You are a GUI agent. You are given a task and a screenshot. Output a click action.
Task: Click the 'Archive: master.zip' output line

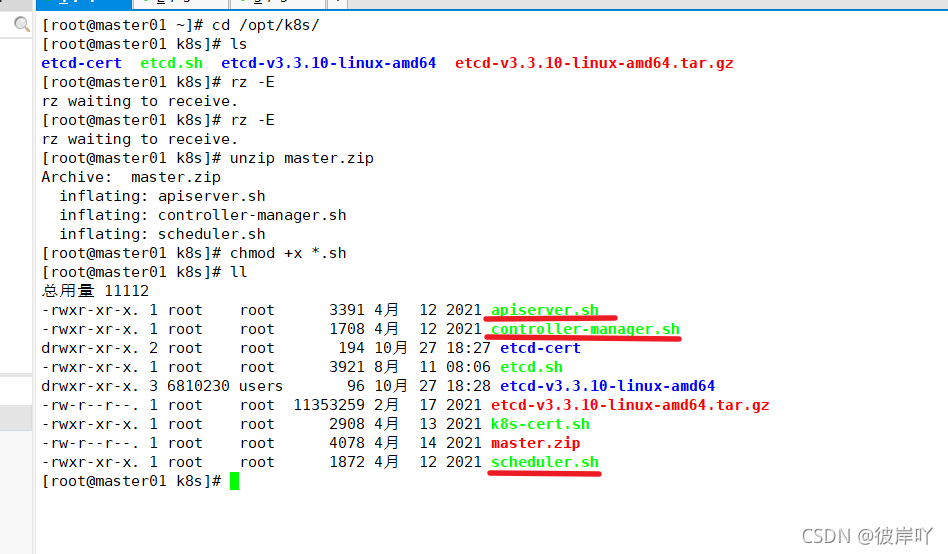(x=131, y=177)
